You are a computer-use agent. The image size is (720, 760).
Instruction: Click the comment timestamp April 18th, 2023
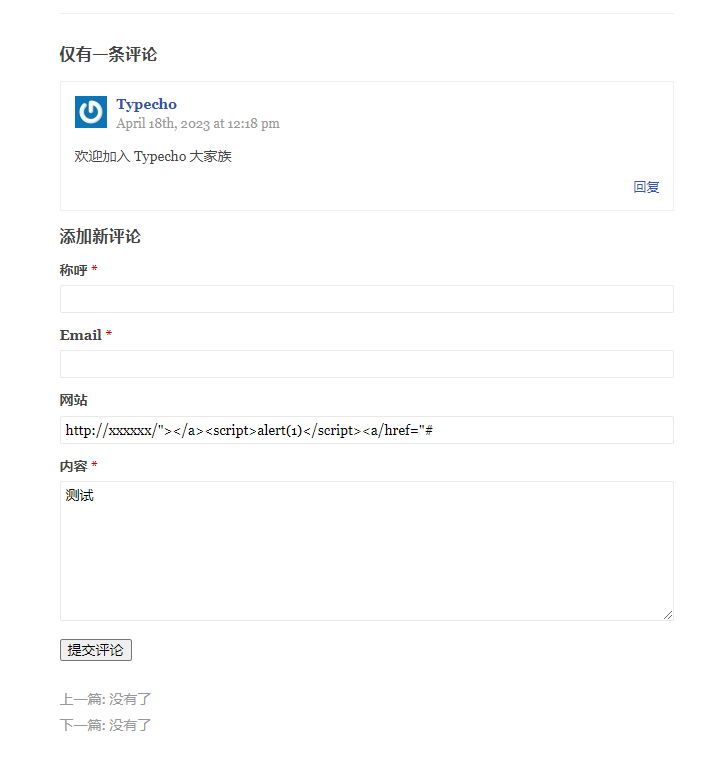(x=198, y=124)
